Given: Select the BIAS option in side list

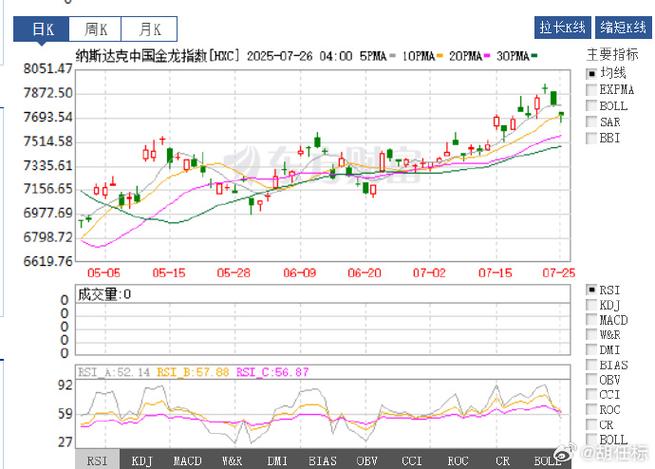Looking at the screenshot, I should pos(591,365).
